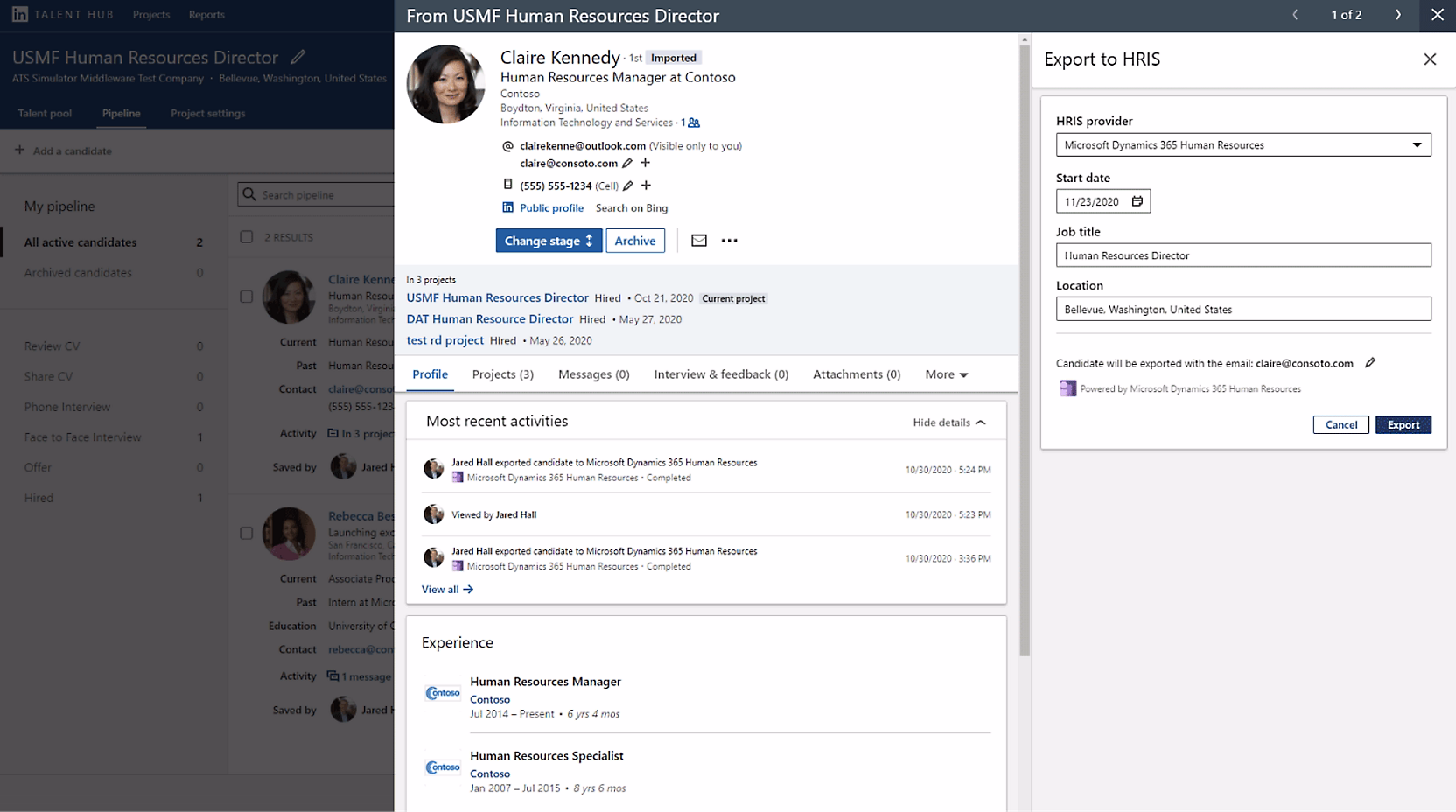Click the envelope message icon

(698, 241)
